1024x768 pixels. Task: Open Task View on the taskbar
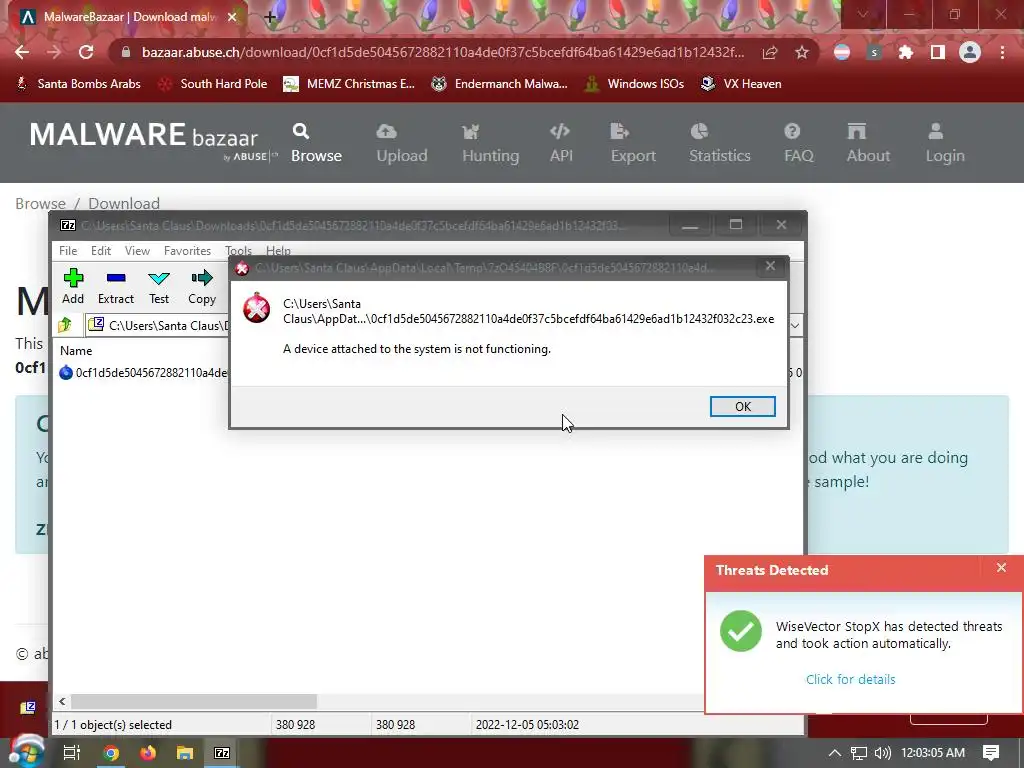(71, 753)
